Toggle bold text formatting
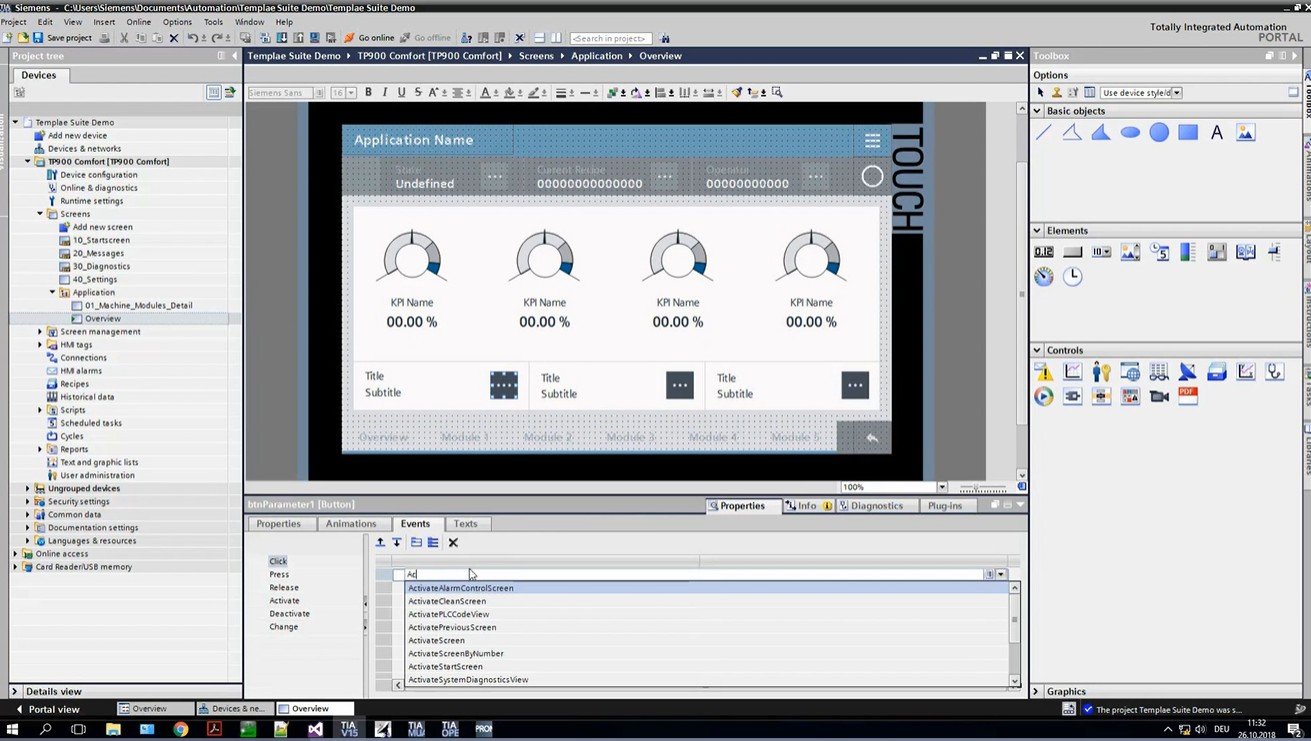 (x=368, y=92)
